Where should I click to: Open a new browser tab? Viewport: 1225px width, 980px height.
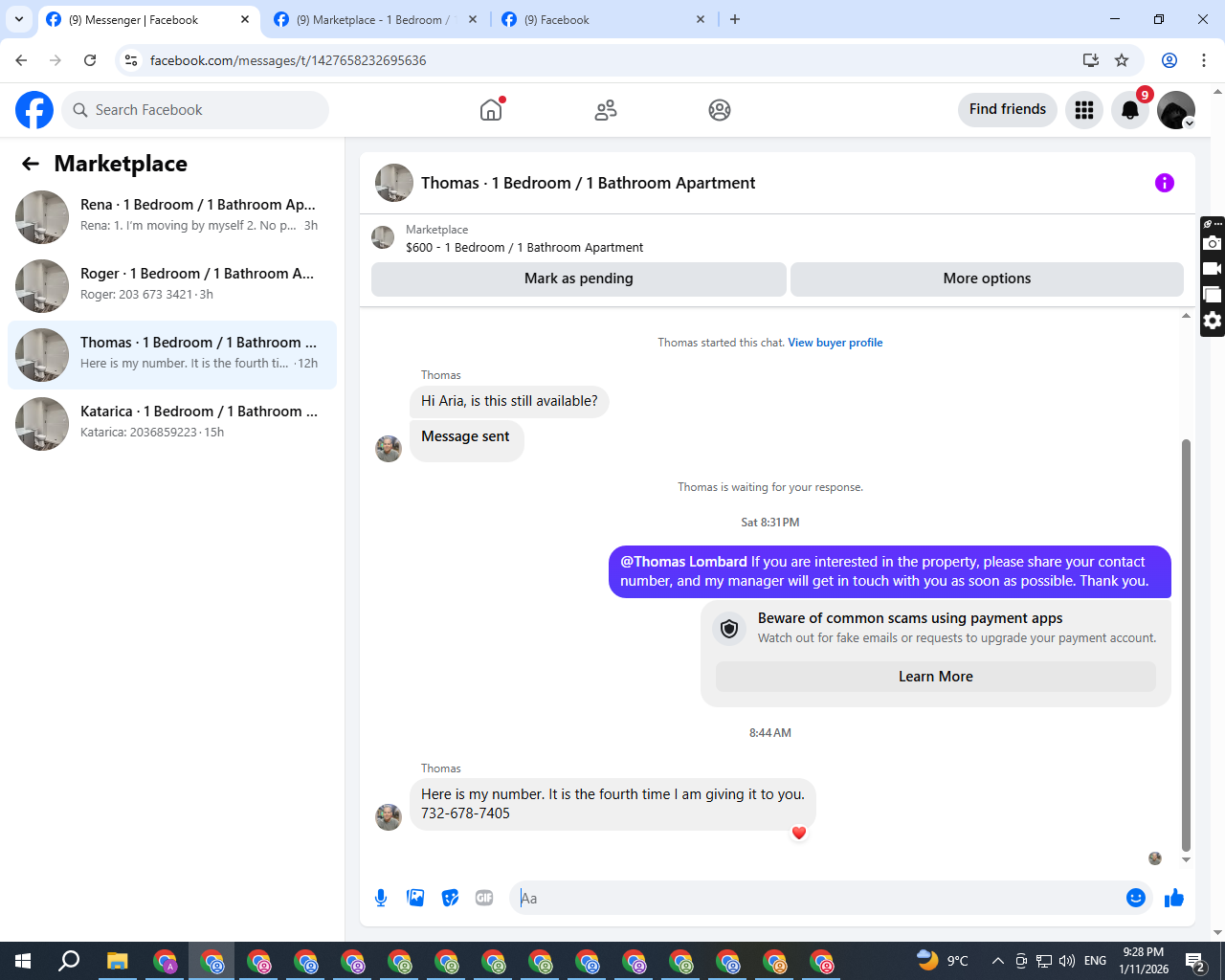[735, 19]
